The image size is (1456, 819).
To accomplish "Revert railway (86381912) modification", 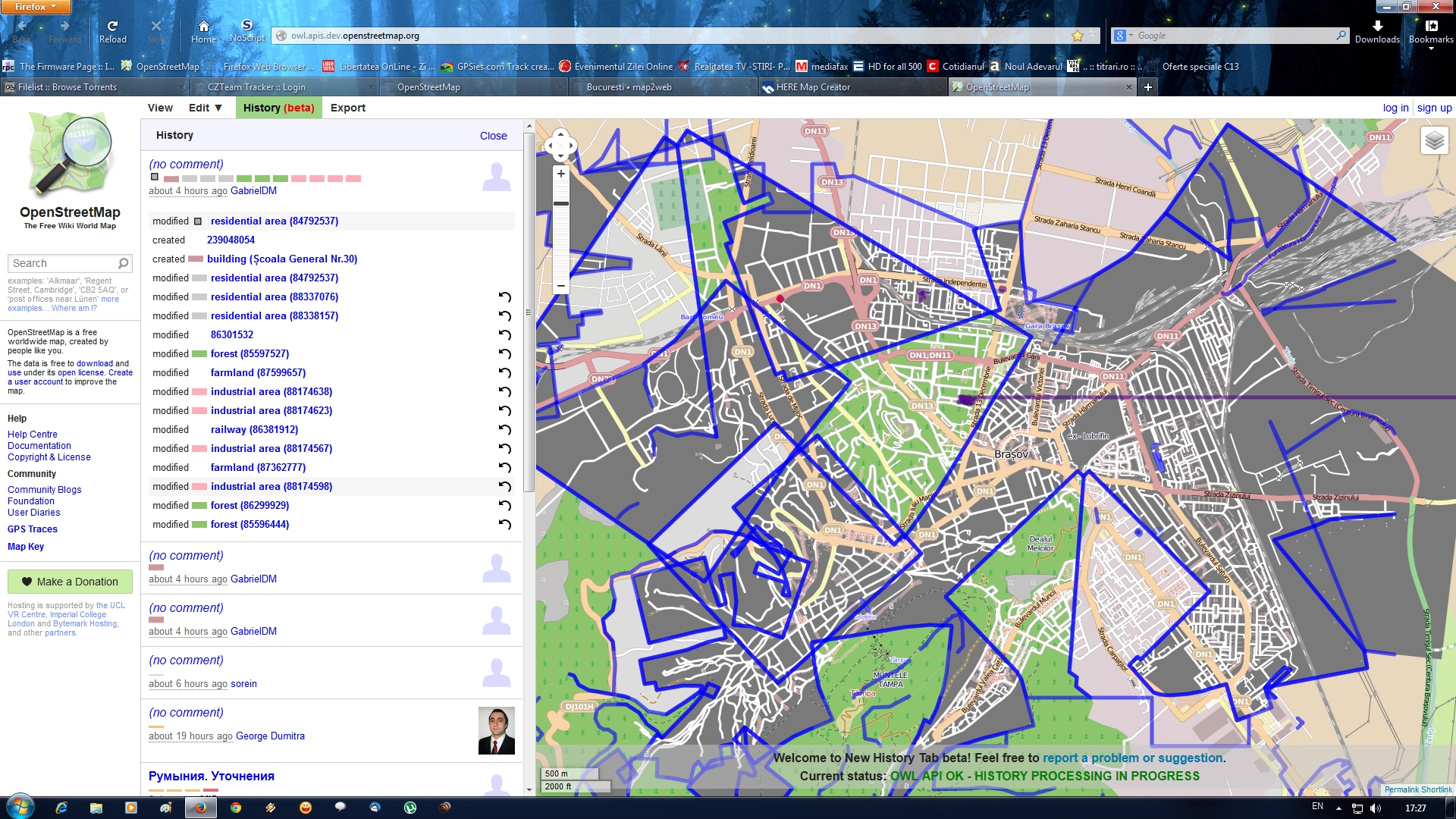I will click(504, 430).
